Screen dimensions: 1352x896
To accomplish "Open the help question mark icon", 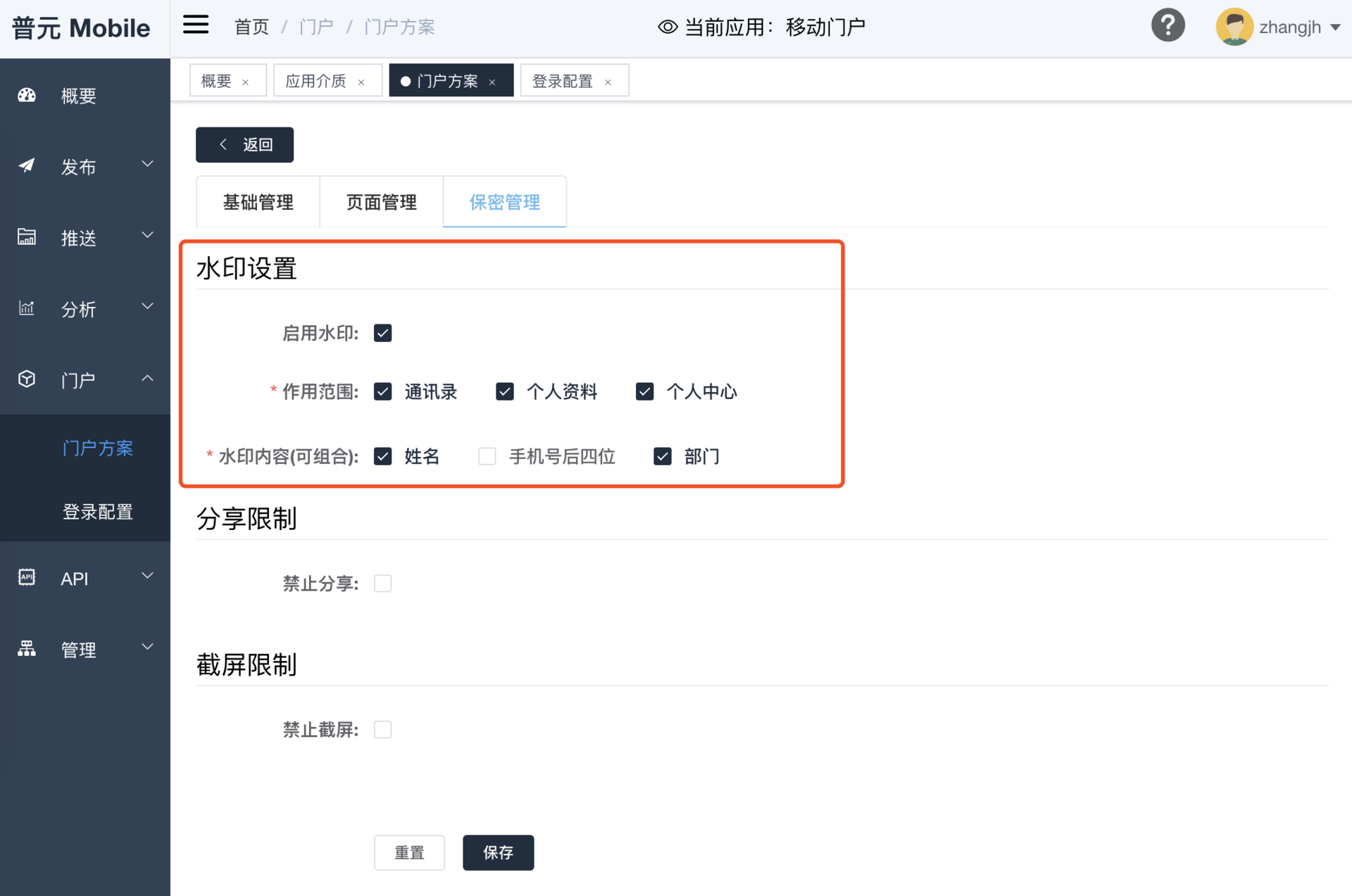I will [1168, 26].
